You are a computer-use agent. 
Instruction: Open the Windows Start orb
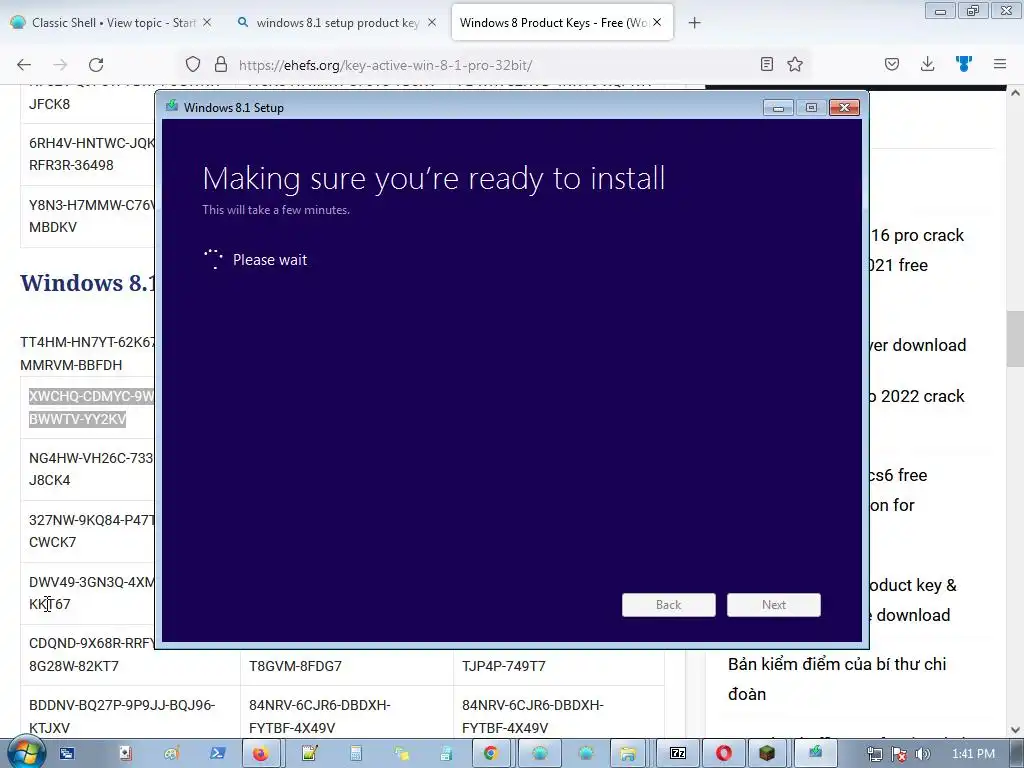[x=24, y=753]
